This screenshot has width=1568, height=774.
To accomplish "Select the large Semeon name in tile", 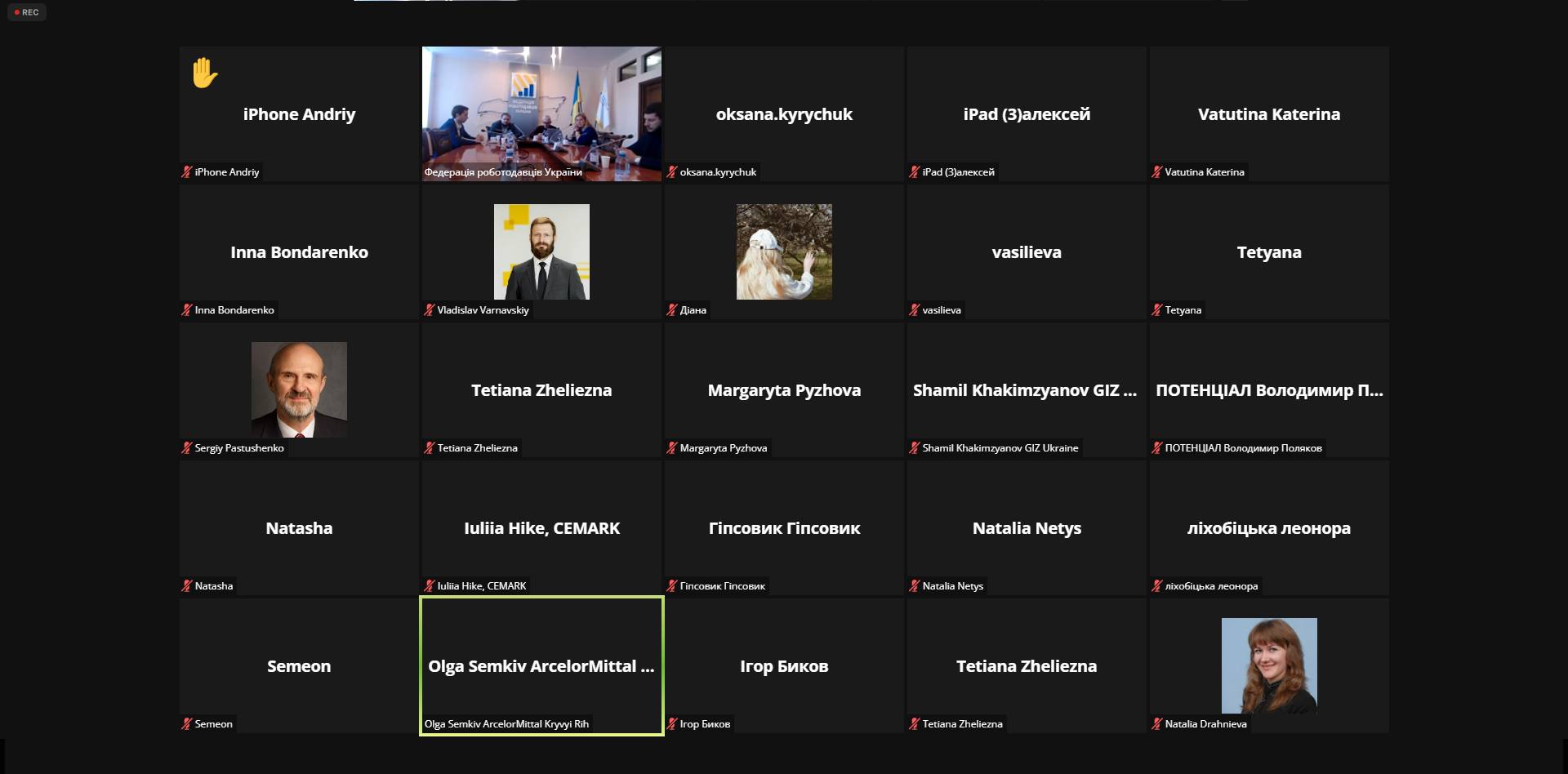I will point(299,666).
